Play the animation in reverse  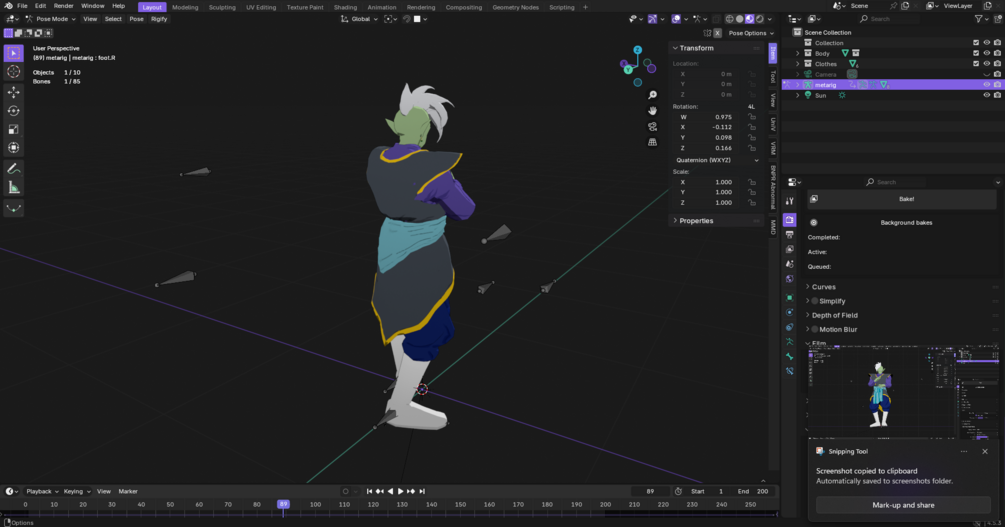point(390,491)
